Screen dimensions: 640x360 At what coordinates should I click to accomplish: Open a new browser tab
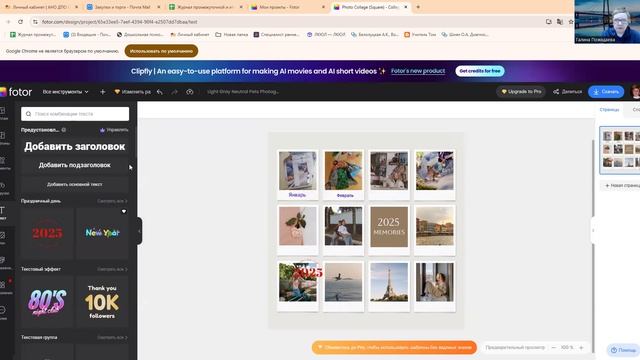[x=418, y=7]
